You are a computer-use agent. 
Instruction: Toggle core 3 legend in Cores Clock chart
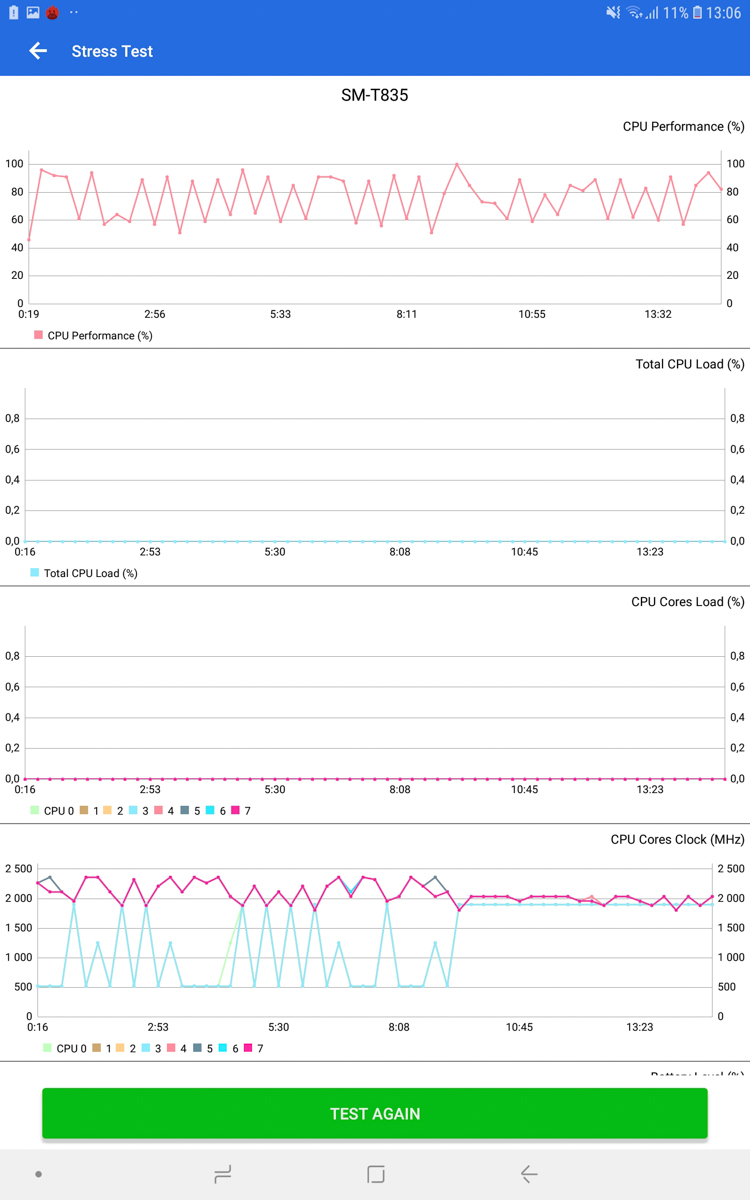[151, 1048]
